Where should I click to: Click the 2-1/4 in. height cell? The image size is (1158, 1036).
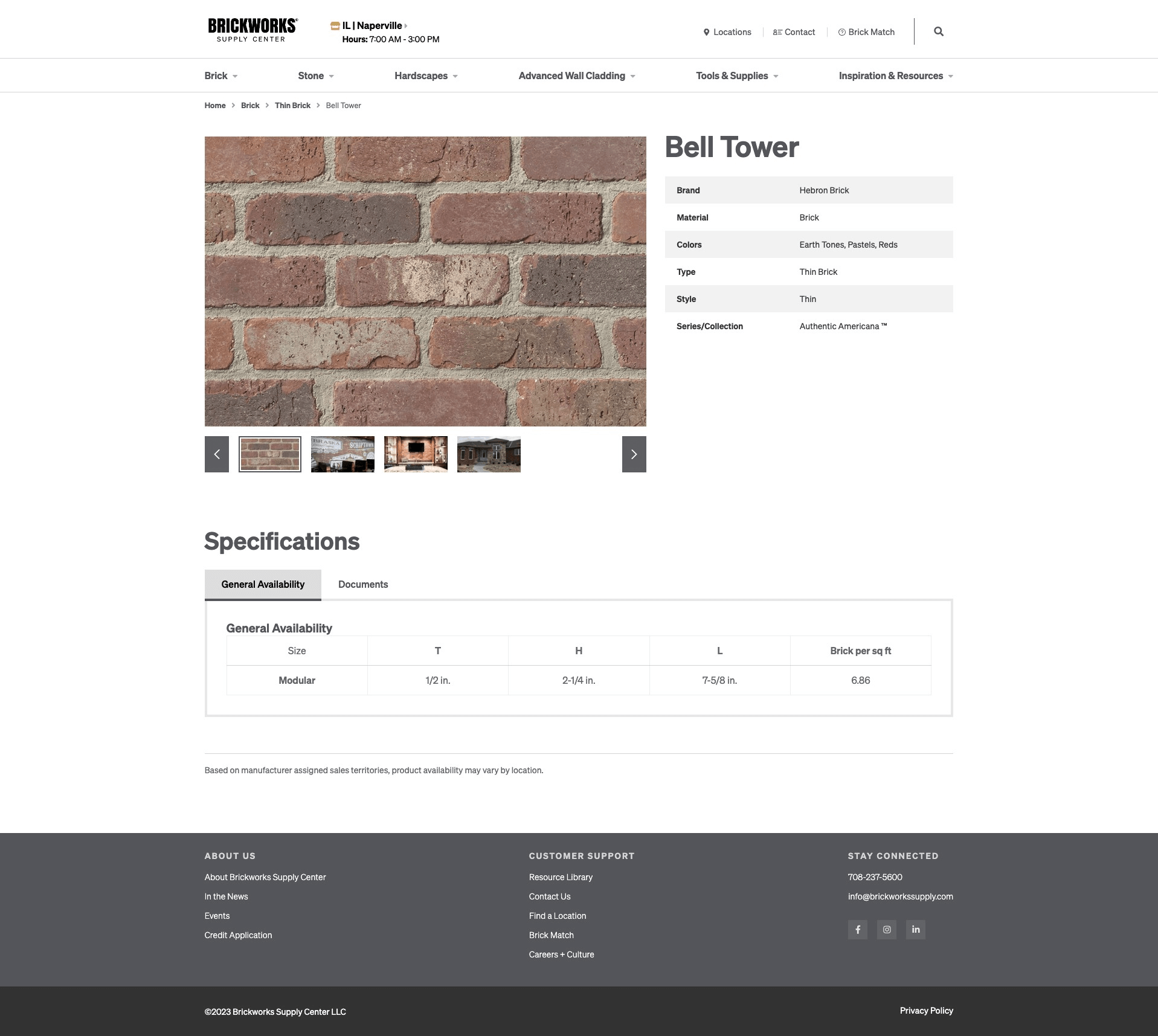[579, 680]
